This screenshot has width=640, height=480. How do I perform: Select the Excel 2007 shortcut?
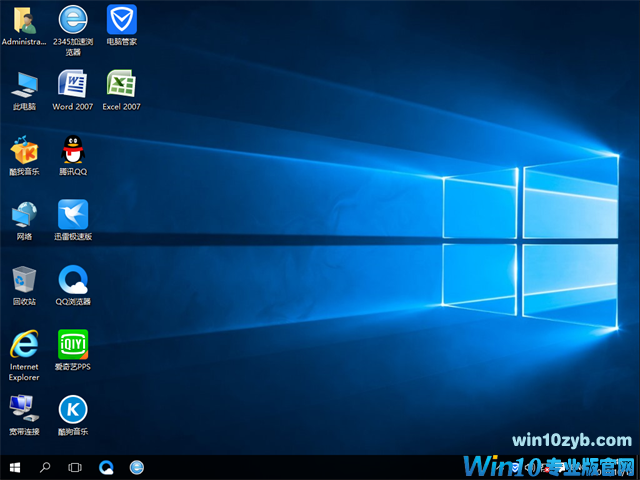(x=121, y=84)
